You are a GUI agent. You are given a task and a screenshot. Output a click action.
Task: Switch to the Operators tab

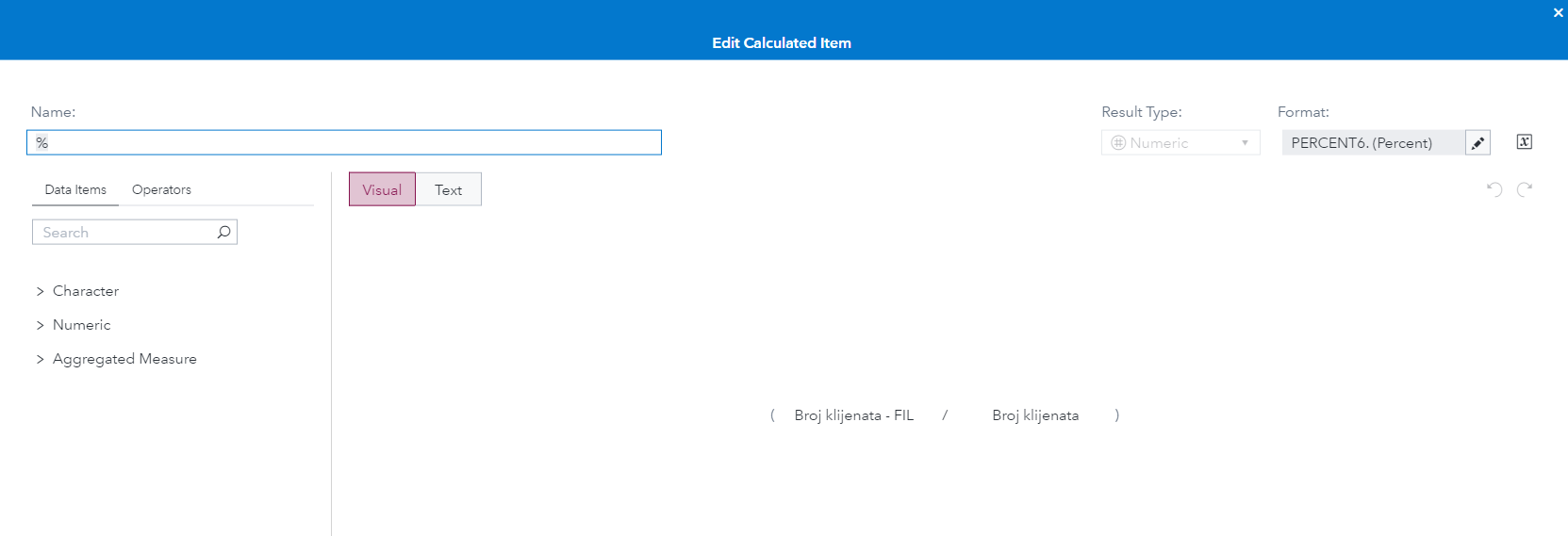(x=161, y=189)
